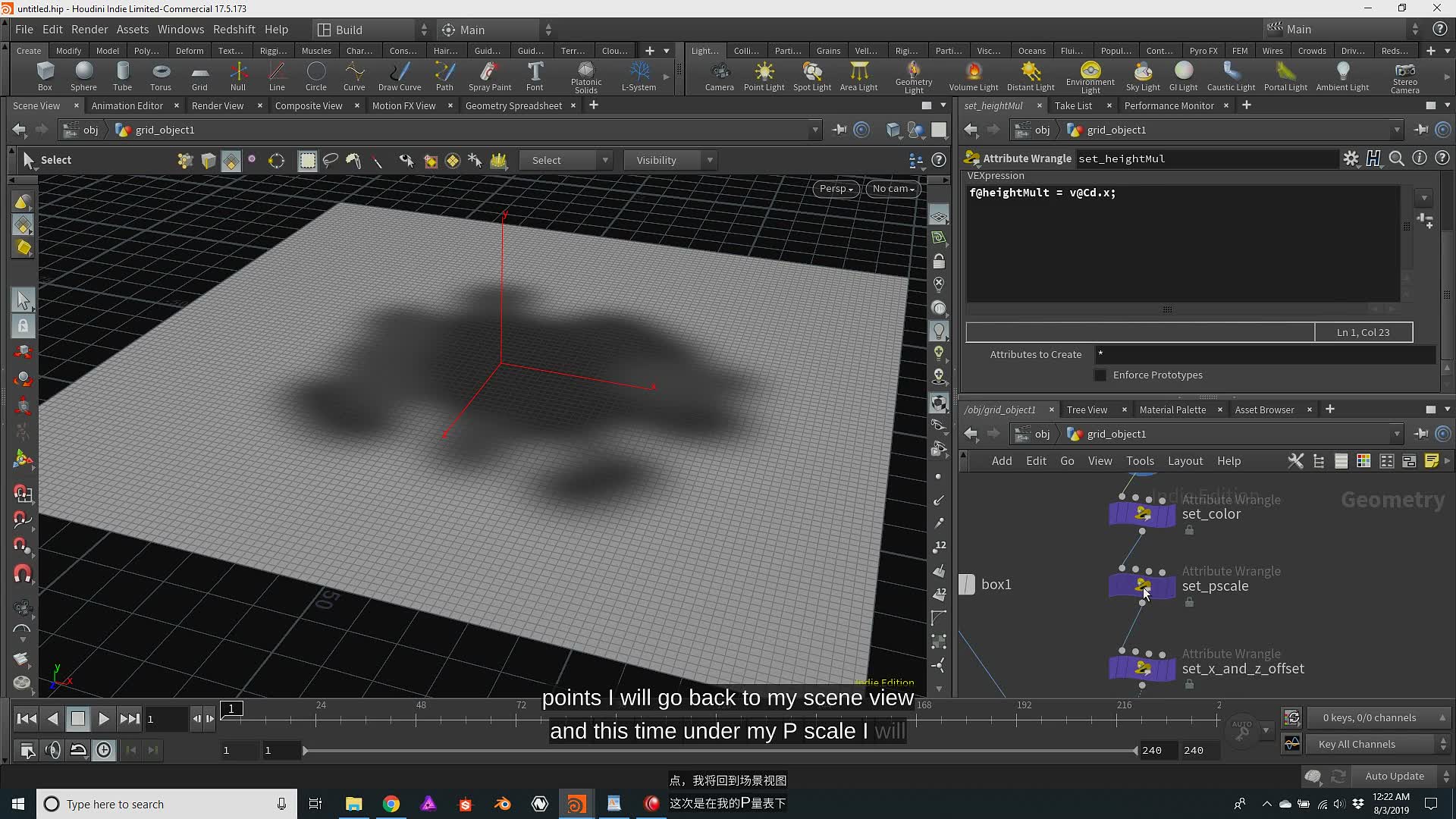The width and height of the screenshot is (1456, 819).
Task: Open the No cam camera menu
Action: click(893, 189)
